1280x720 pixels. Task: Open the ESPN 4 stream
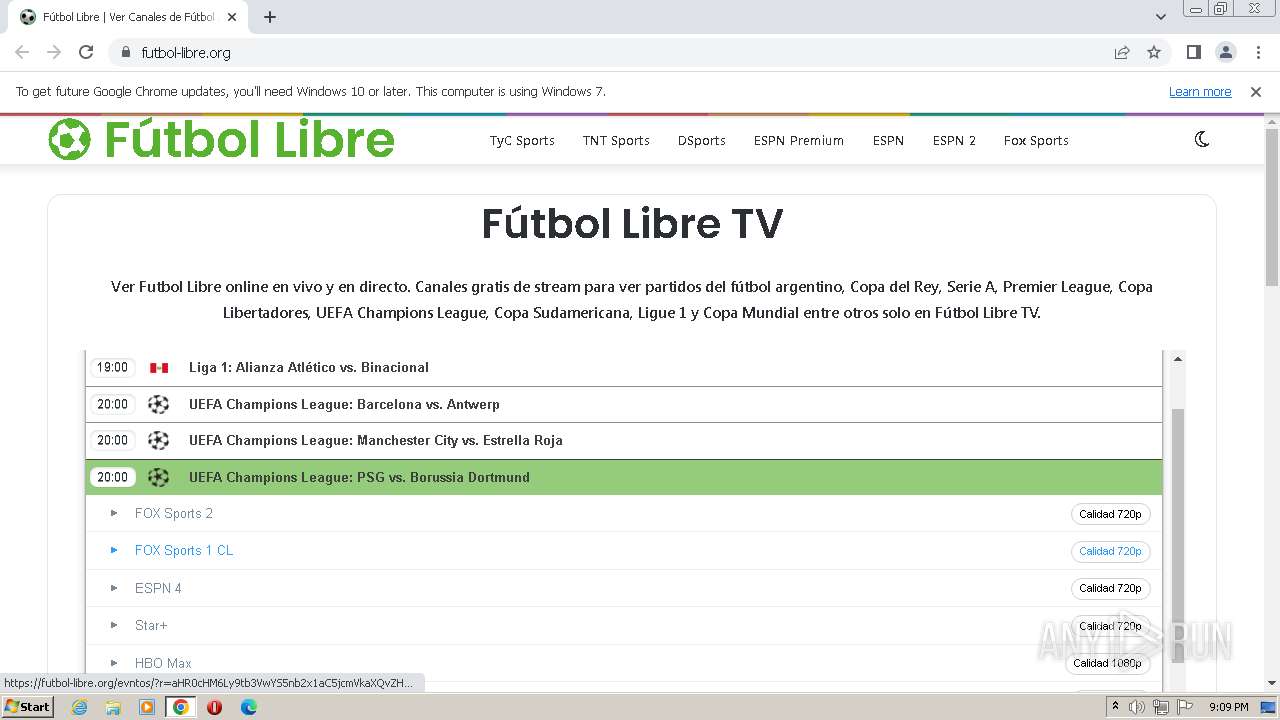click(x=158, y=588)
